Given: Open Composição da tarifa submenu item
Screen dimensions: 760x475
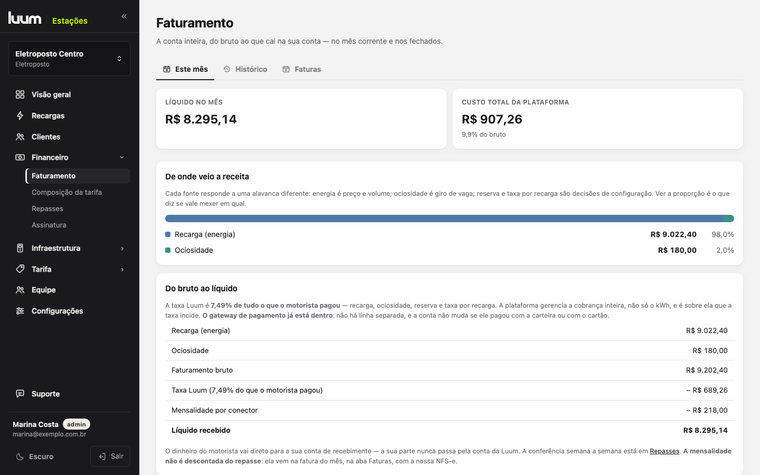Looking at the screenshot, I should click(x=66, y=192).
